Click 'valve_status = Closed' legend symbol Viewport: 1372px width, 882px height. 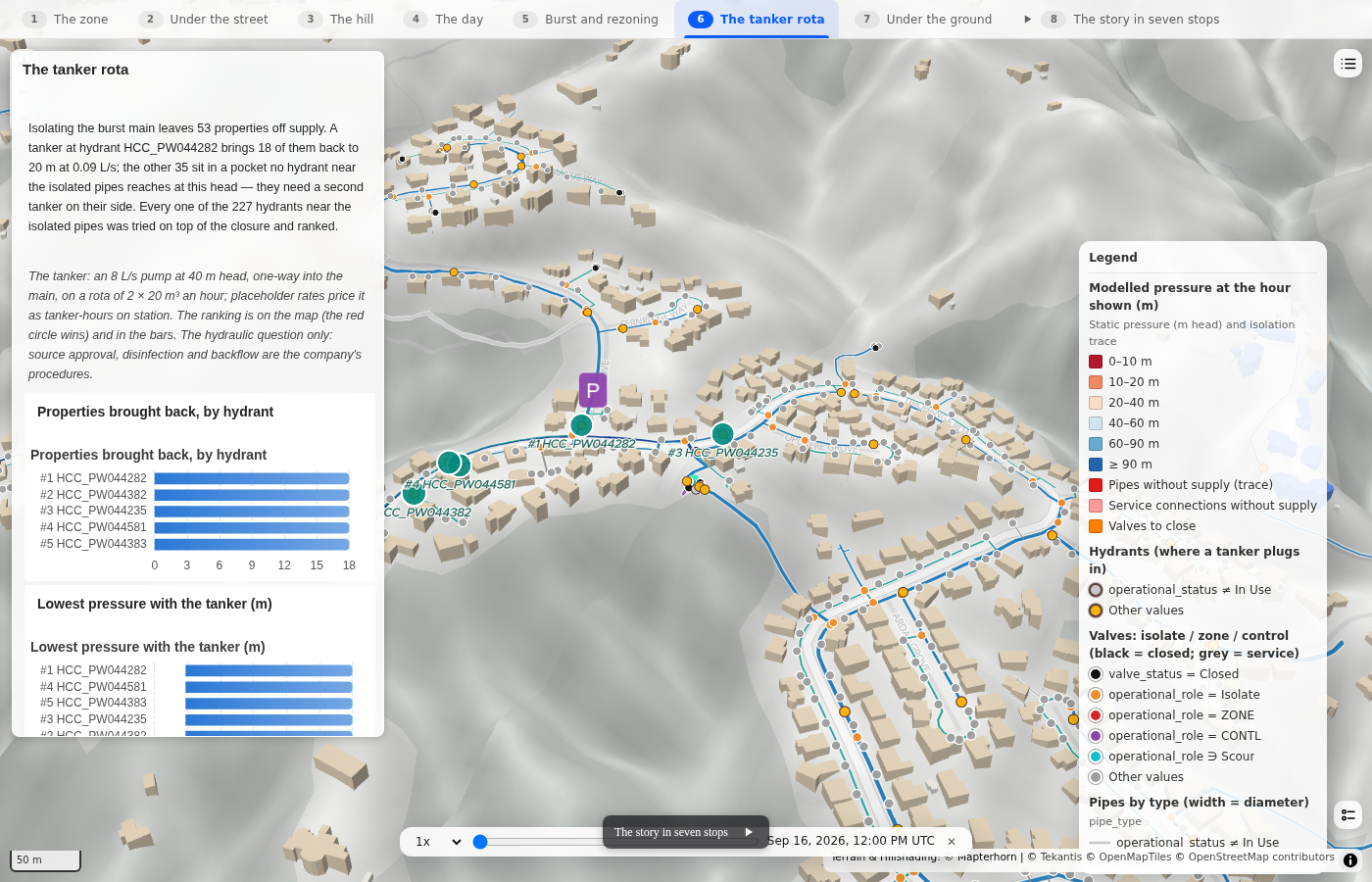click(x=1096, y=674)
